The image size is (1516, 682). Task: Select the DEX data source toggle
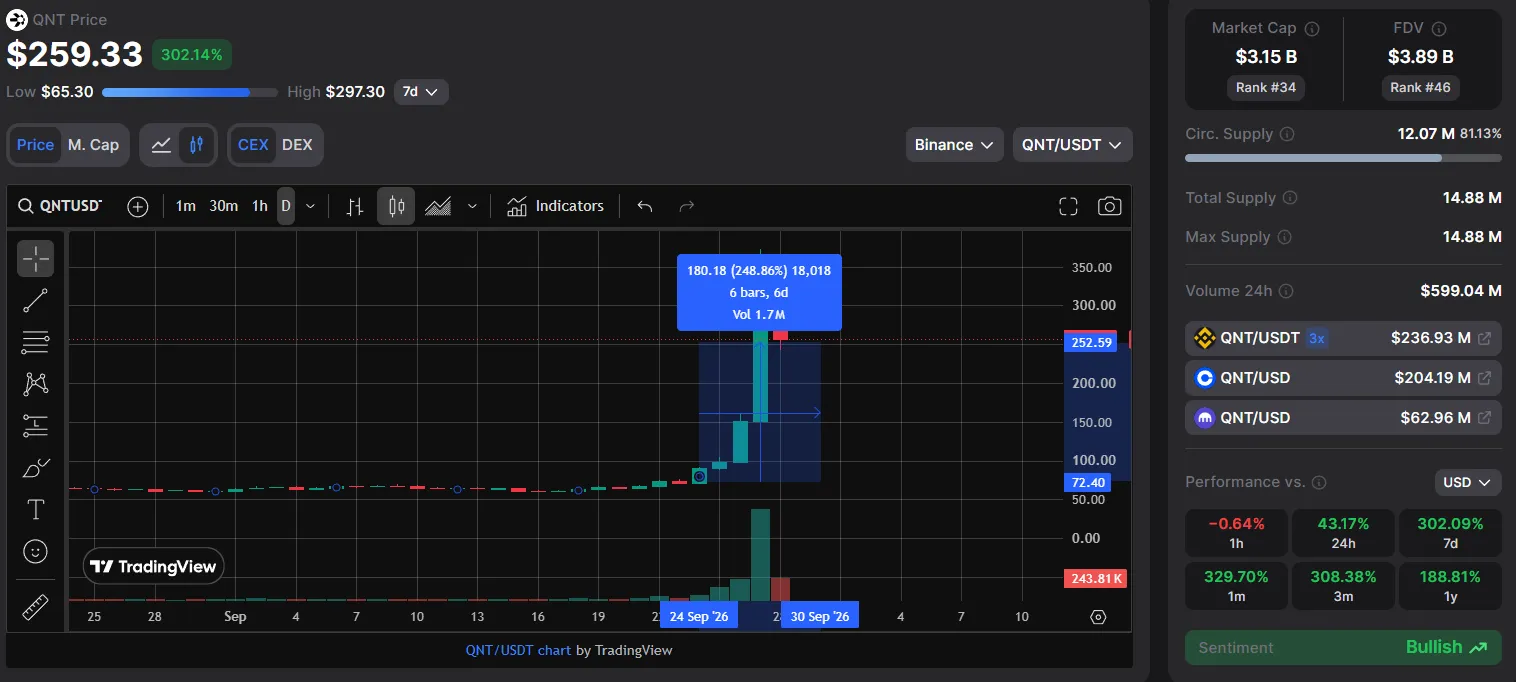(x=297, y=145)
